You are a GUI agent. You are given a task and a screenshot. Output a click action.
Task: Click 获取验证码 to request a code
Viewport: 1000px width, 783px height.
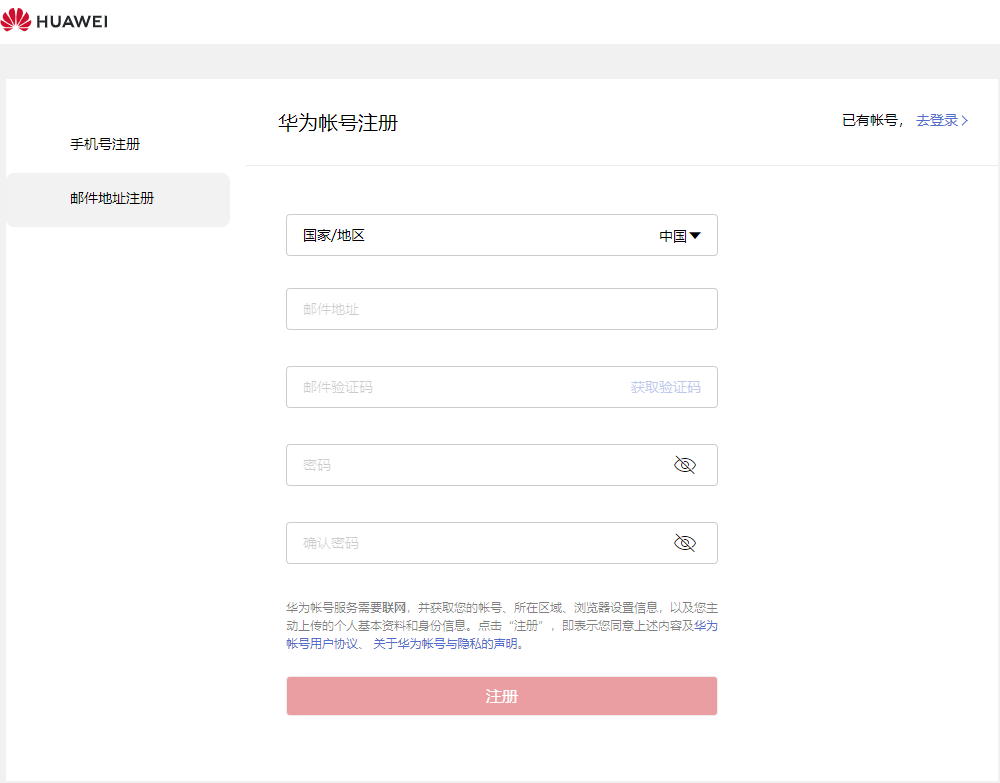665,387
